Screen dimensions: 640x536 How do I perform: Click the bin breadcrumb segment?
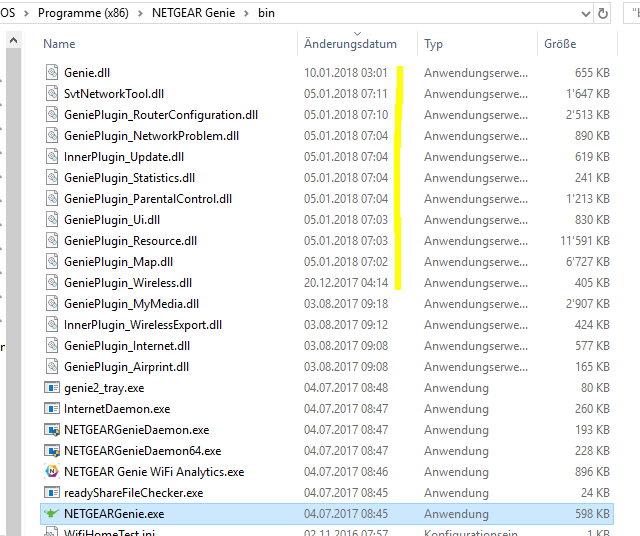click(266, 13)
